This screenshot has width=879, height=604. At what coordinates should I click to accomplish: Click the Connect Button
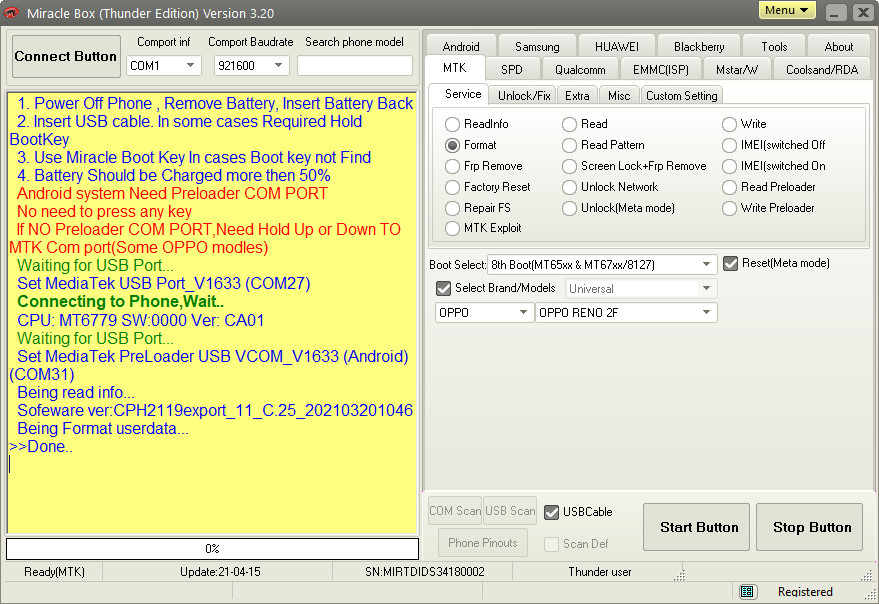click(66, 56)
